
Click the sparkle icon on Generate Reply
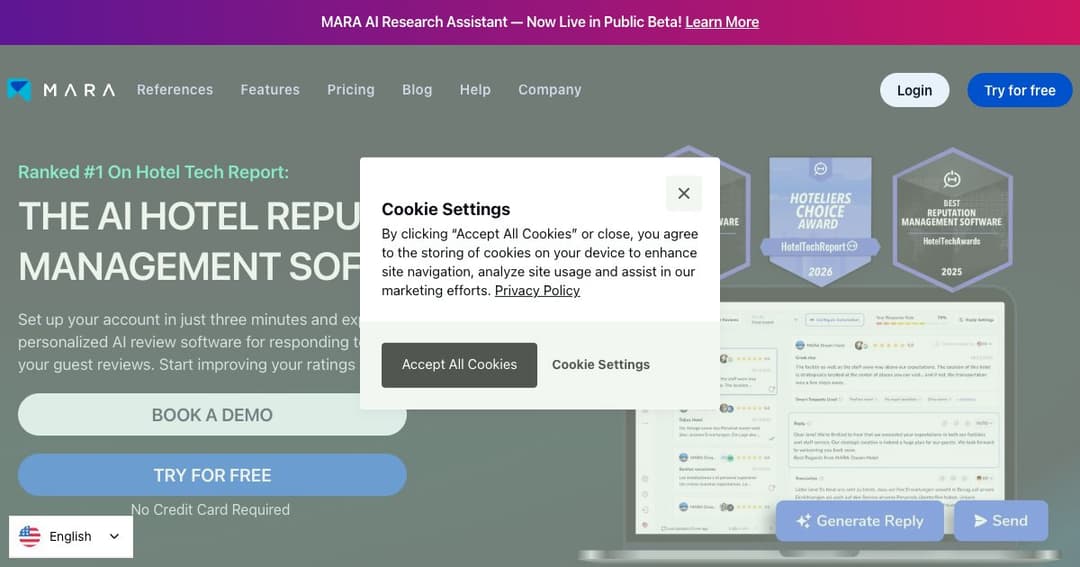[803, 521]
